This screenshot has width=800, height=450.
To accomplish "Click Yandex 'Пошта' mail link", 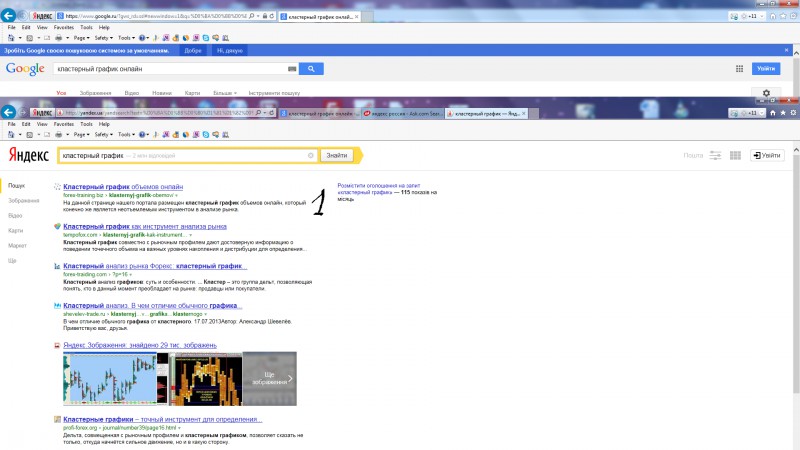I will click(x=693, y=155).
